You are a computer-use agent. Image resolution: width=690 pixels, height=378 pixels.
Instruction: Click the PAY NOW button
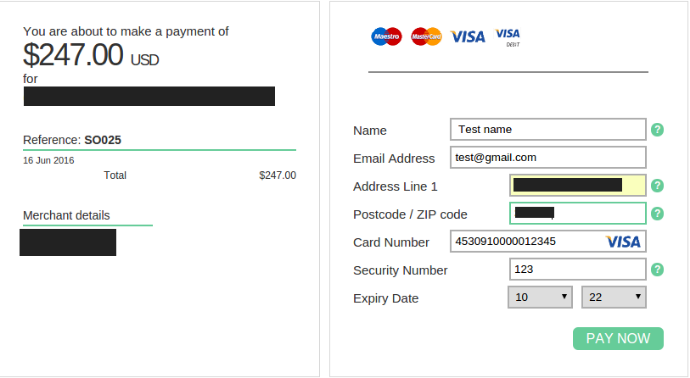(x=618, y=338)
